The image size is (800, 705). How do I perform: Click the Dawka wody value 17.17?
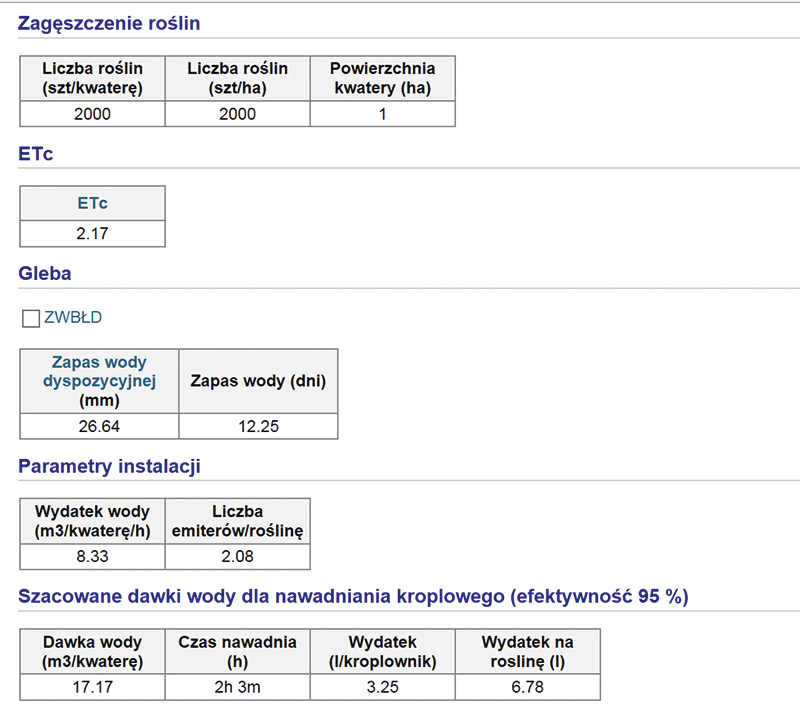click(x=92, y=688)
